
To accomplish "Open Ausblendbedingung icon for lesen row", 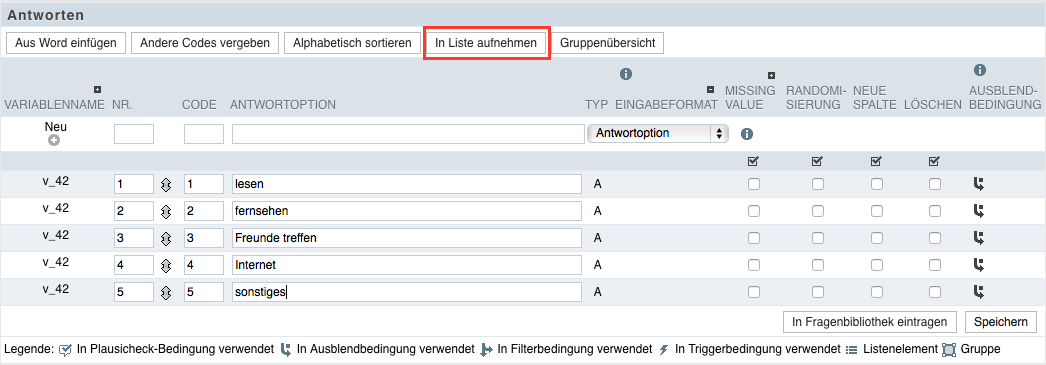I will pyautogui.click(x=979, y=185).
